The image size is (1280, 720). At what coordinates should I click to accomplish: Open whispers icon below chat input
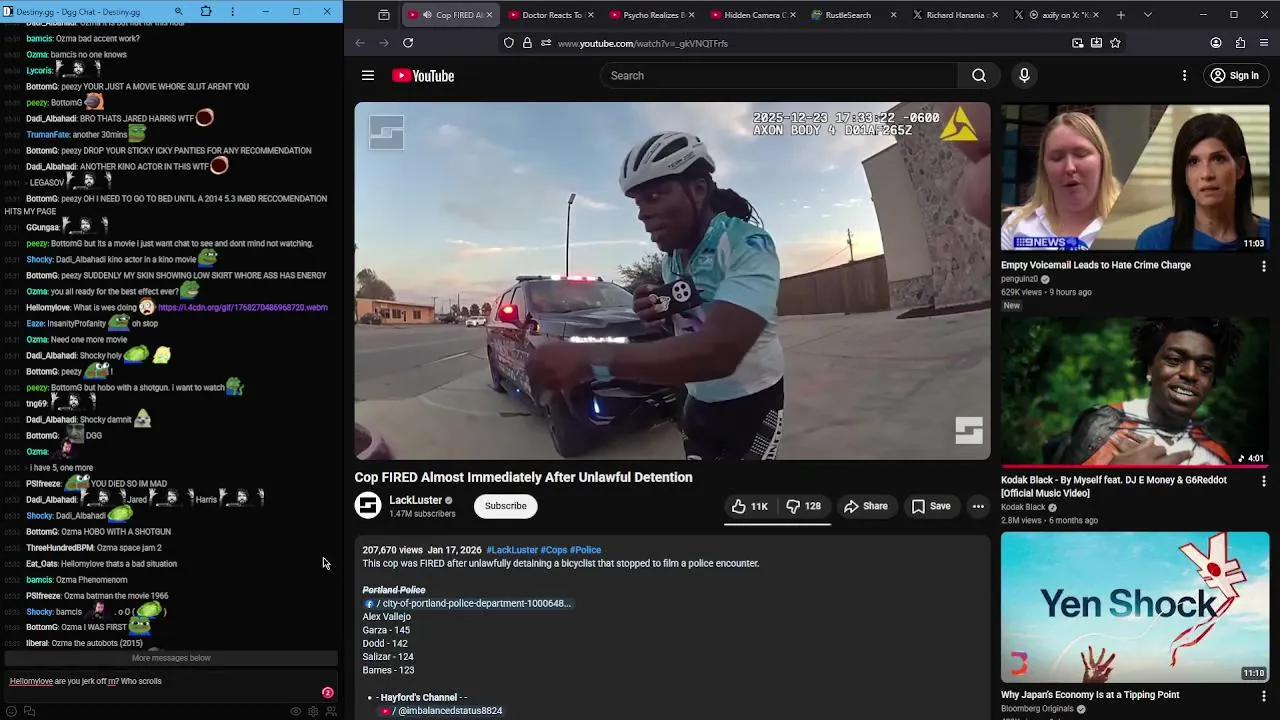(x=29, y=711)
